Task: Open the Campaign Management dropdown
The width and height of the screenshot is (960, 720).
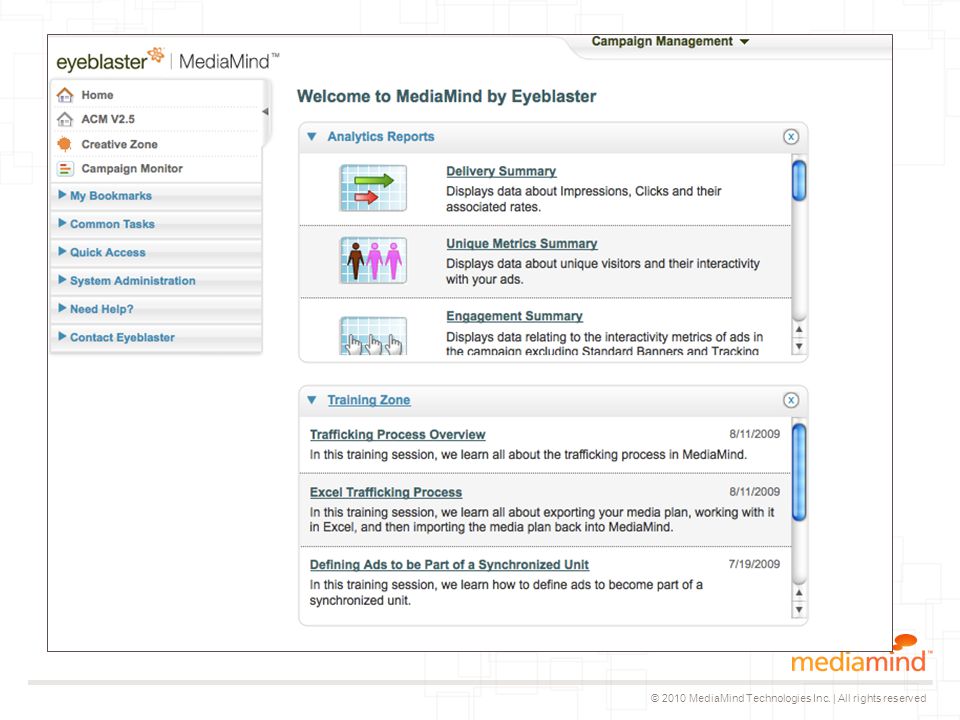Action: 670,41
